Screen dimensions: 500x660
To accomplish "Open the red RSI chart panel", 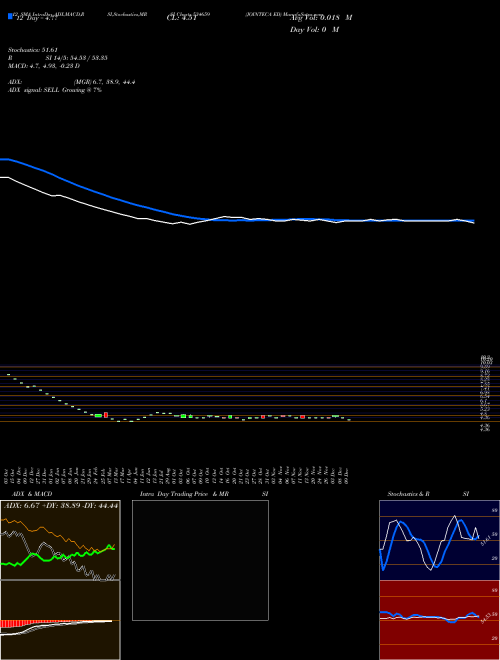I will click(x=439, y=620).
